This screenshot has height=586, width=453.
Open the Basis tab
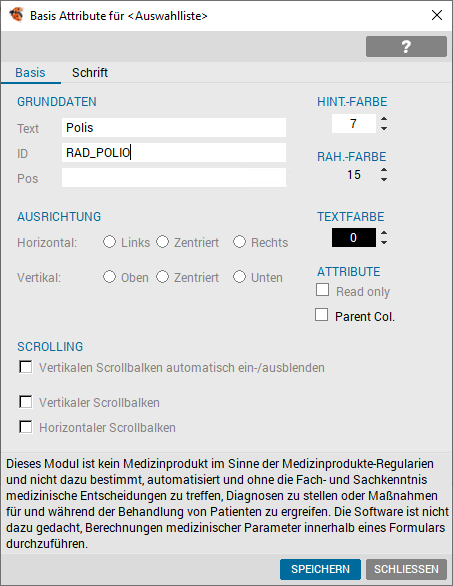[30, 73]
